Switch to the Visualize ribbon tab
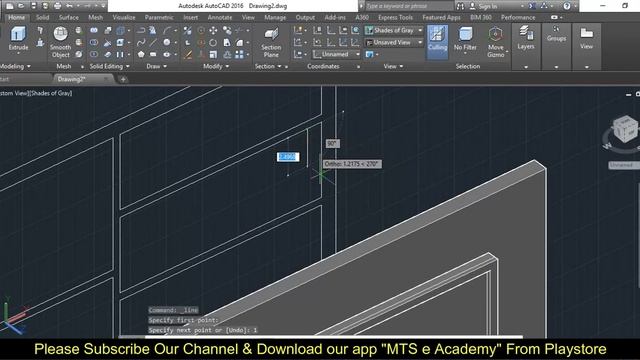This screenshot has width=640, height=360. [124, 18]
